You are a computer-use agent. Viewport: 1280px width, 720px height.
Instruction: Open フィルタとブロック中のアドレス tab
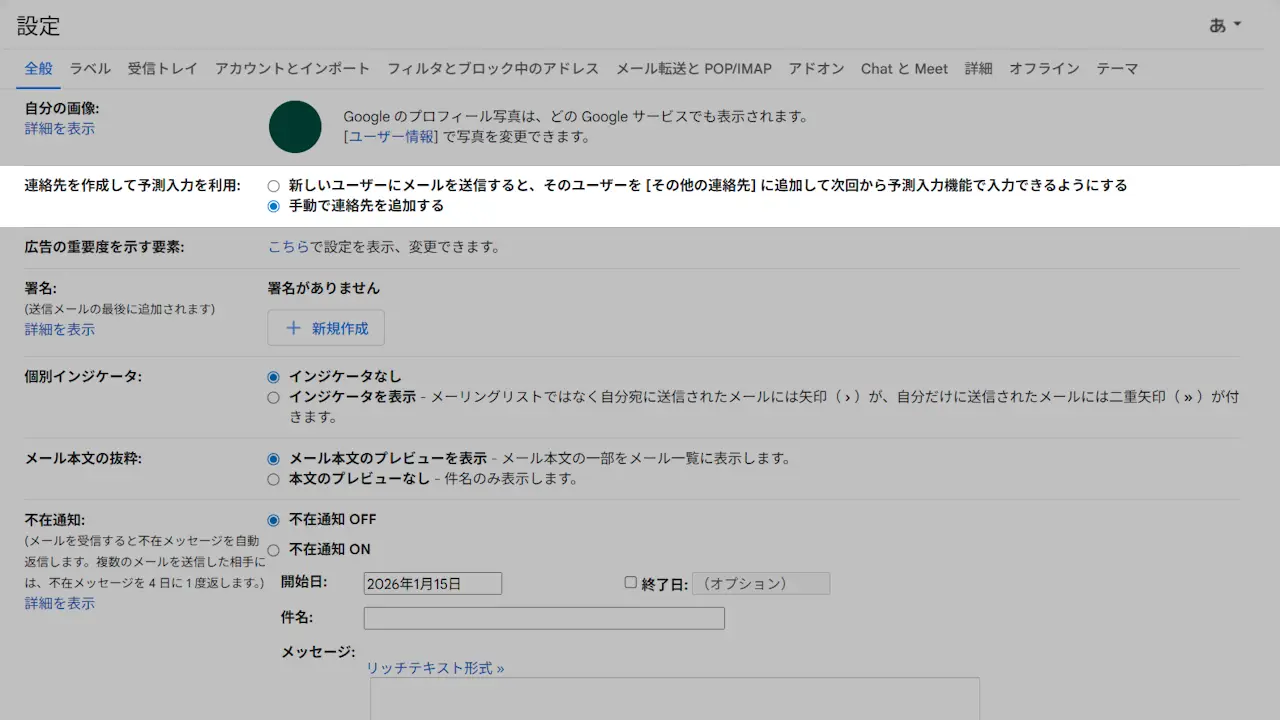(493, 69)
